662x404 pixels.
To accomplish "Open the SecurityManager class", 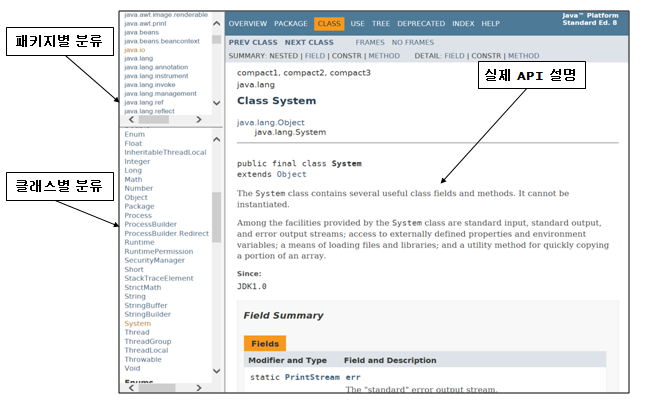I will tap(155, 260).
